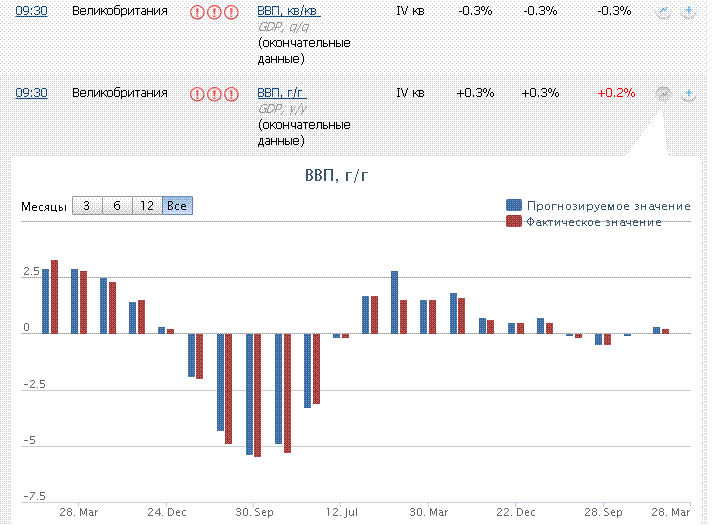
Task: Click 12. Jul axis label
Action: point(342,513)
